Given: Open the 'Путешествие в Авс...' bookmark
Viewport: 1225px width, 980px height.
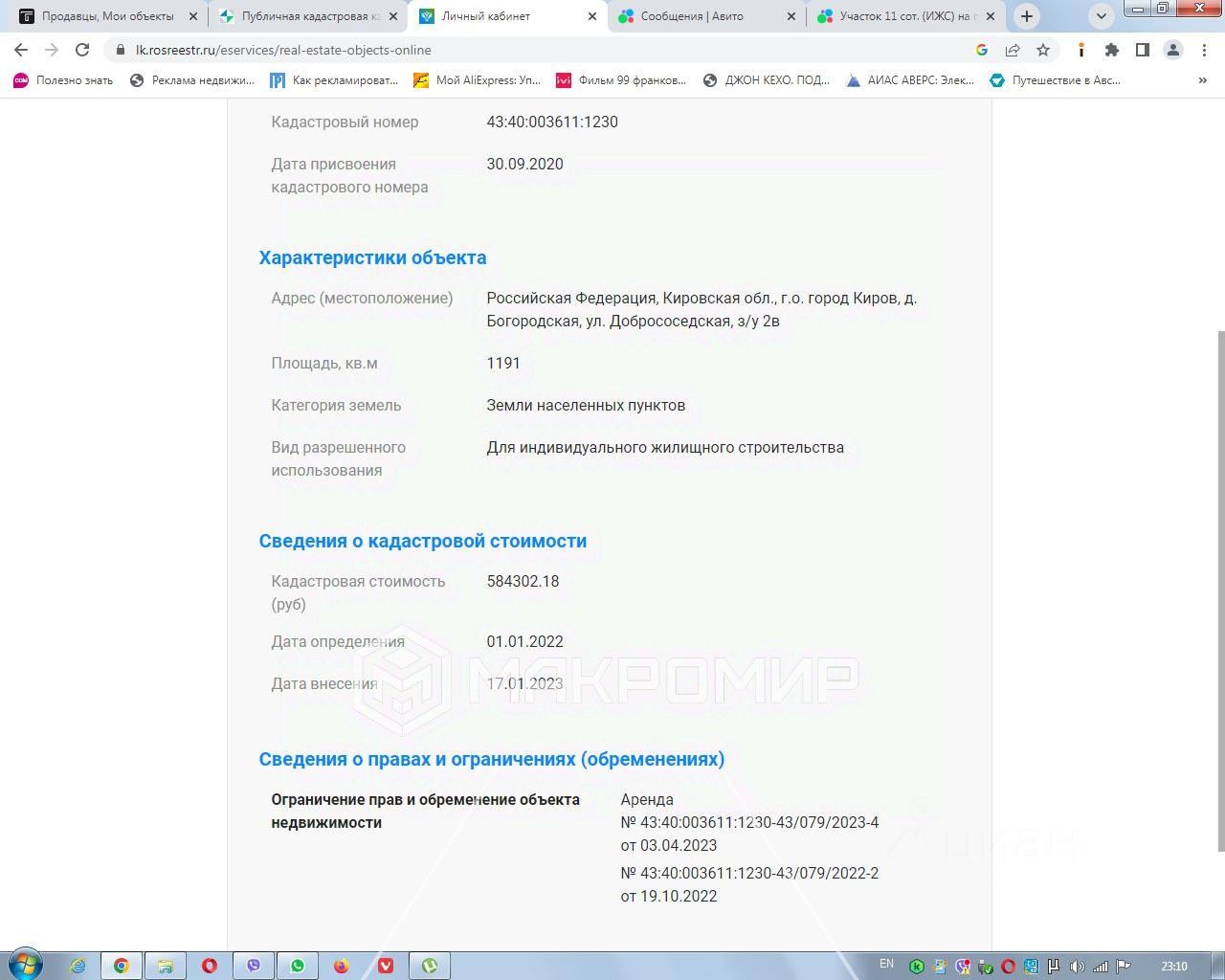Looking at the screenshot, I should tap(1056, 80).
